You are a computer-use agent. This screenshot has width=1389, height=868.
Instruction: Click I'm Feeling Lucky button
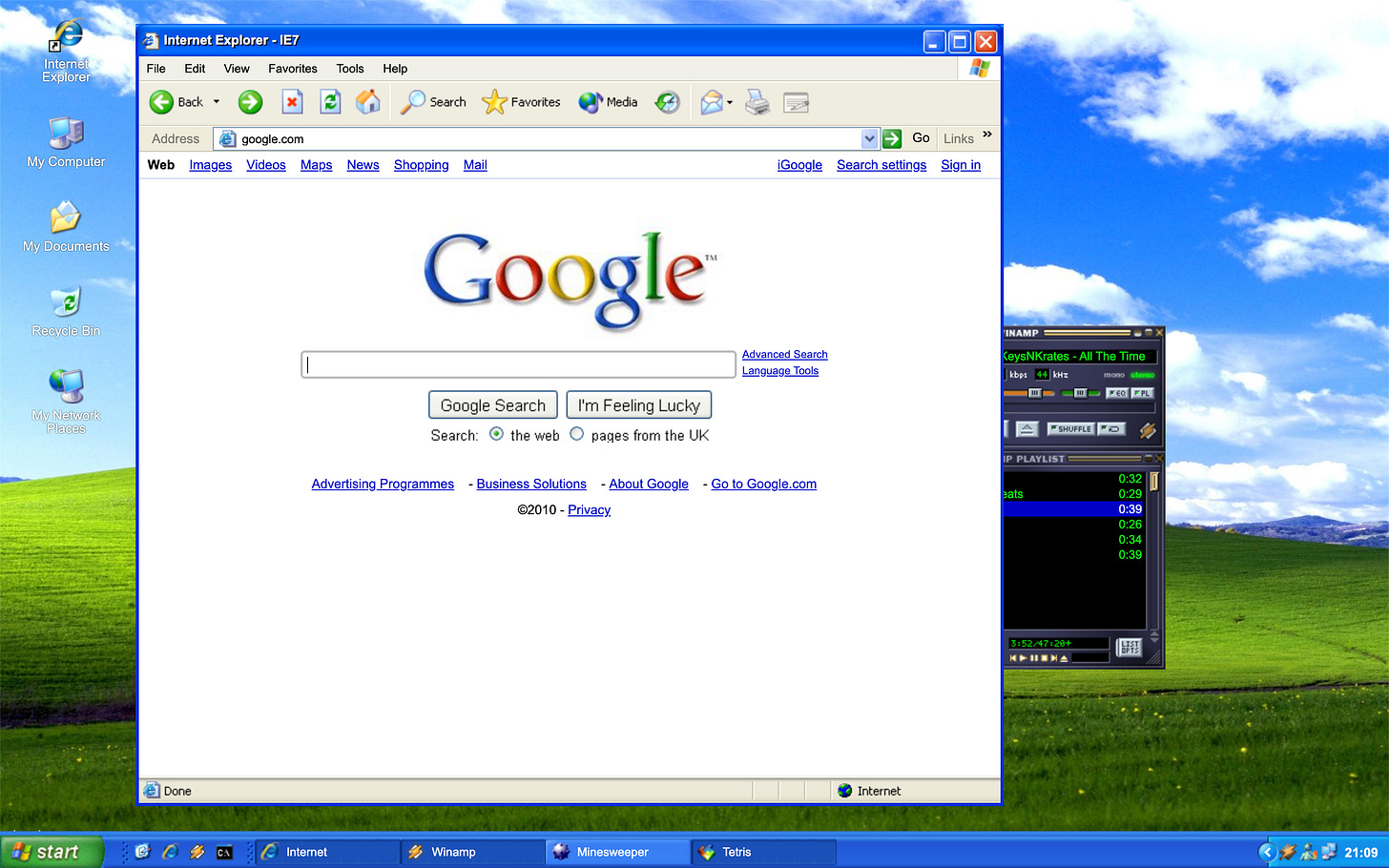tap(639, 405)
